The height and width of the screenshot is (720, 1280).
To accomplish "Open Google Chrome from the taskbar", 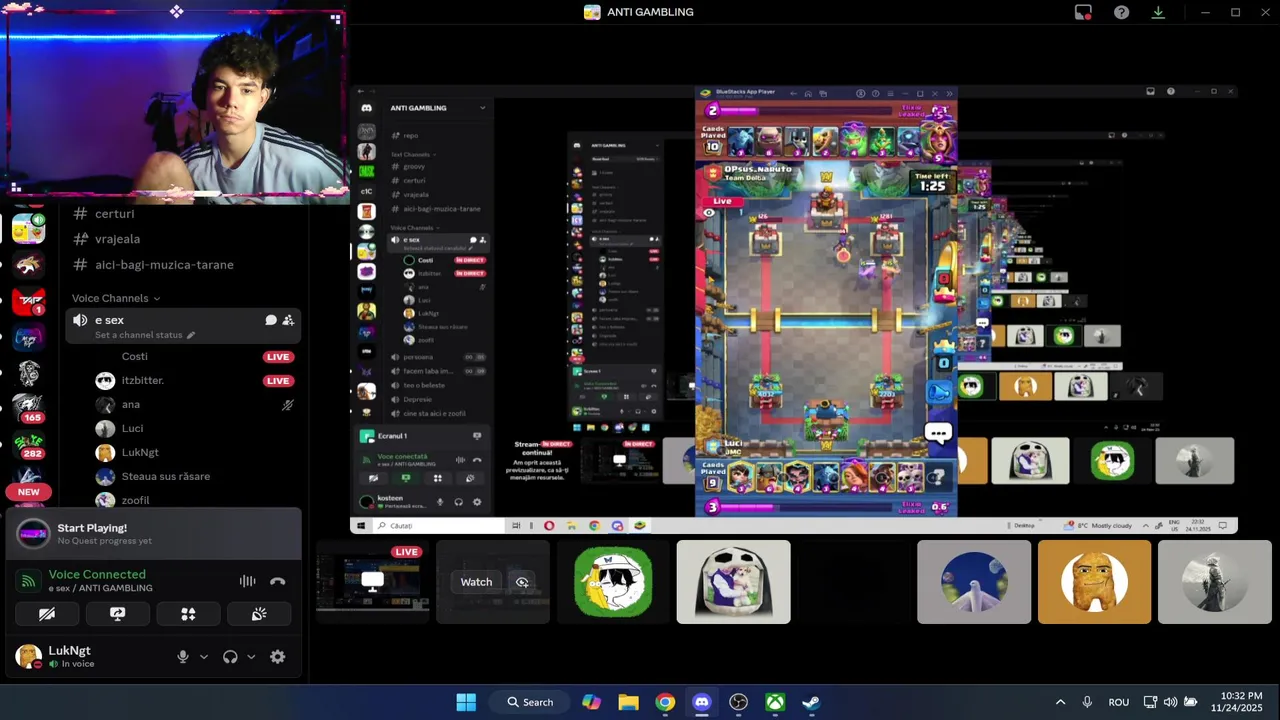I will point(665,702).
